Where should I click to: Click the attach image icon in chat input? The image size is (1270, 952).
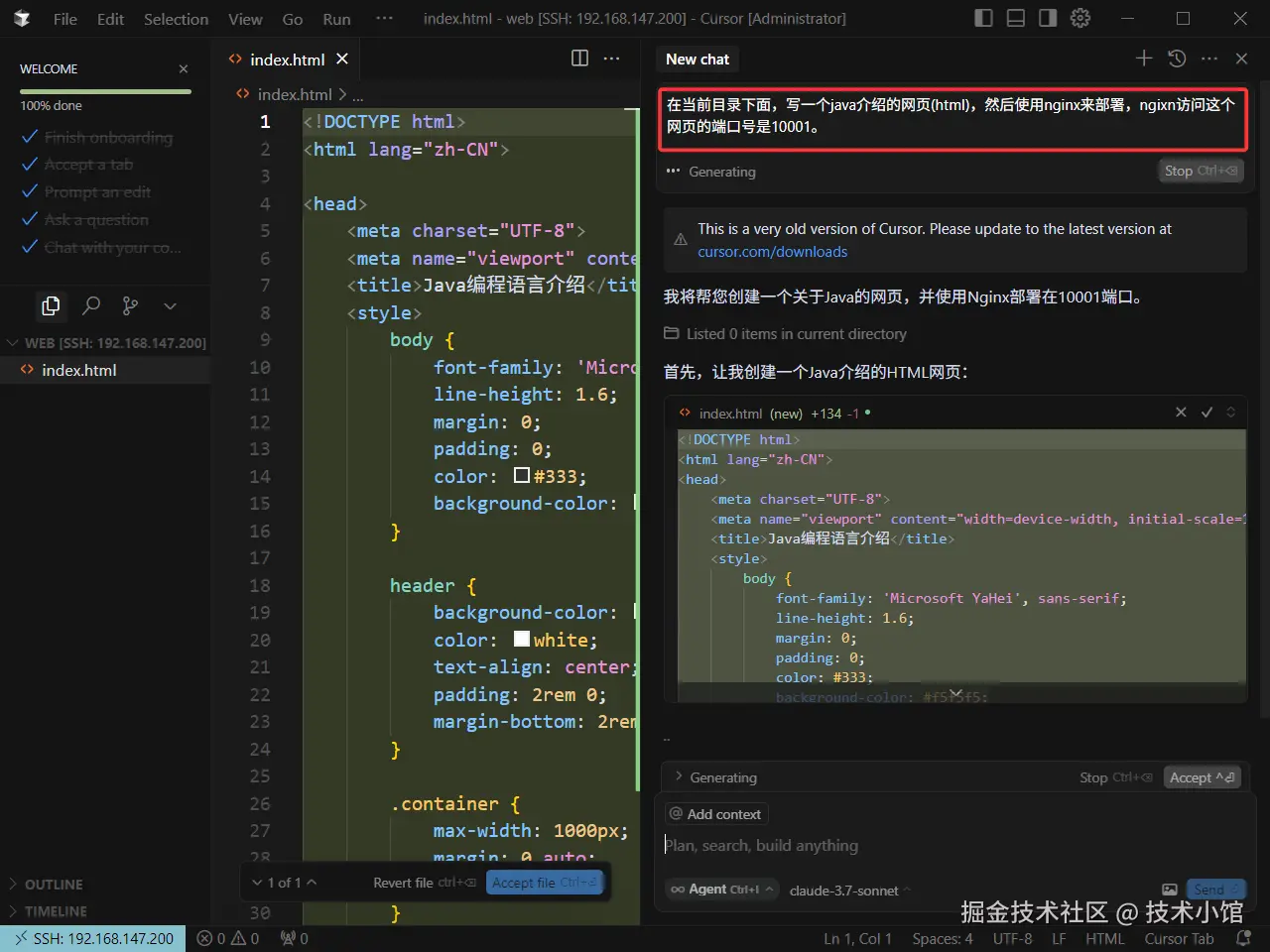[x=1170, y=890]
